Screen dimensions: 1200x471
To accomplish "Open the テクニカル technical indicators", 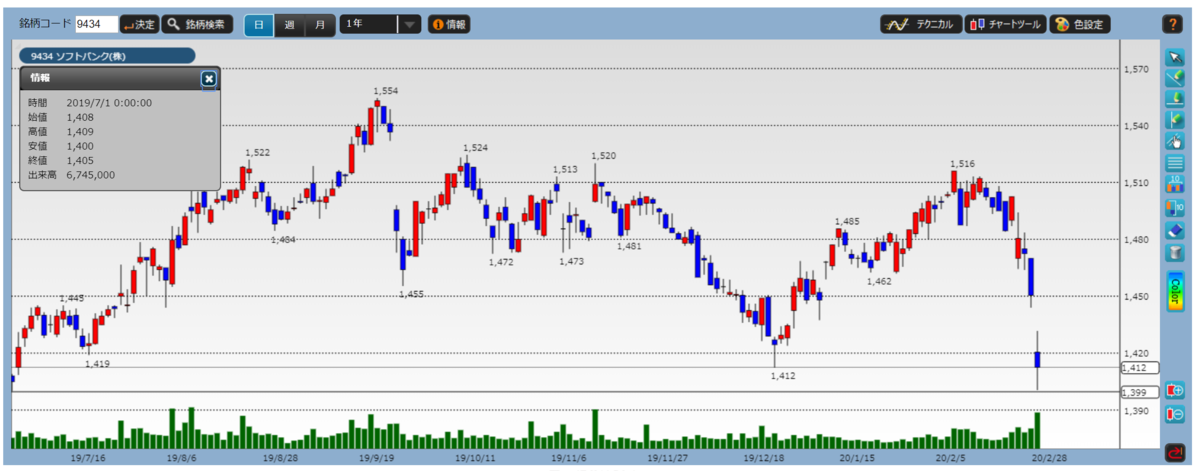I will coord(920,24).
